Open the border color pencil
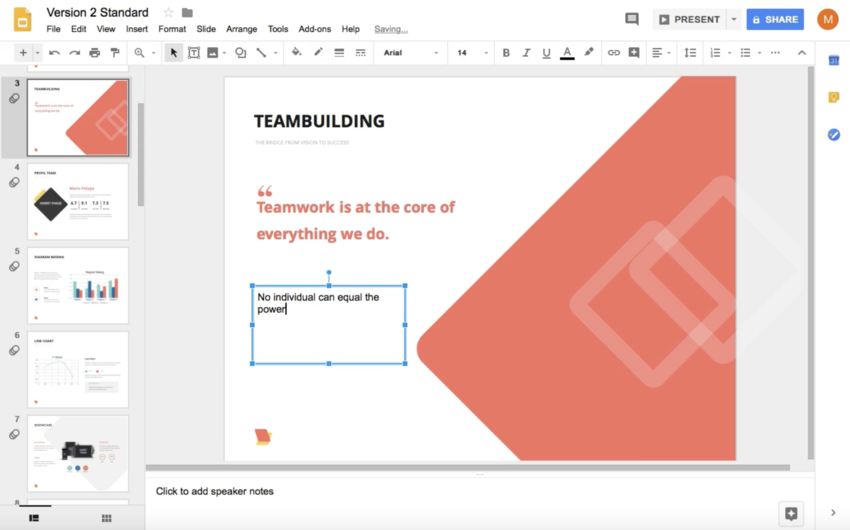 click(x=318, y=52)
